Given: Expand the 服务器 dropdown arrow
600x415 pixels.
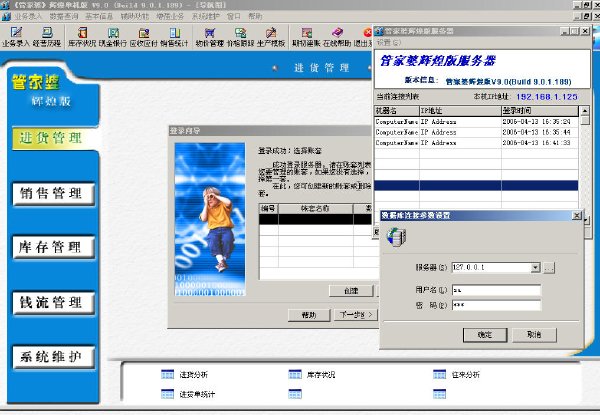Looking at the screenshot, I should (536, 267).
